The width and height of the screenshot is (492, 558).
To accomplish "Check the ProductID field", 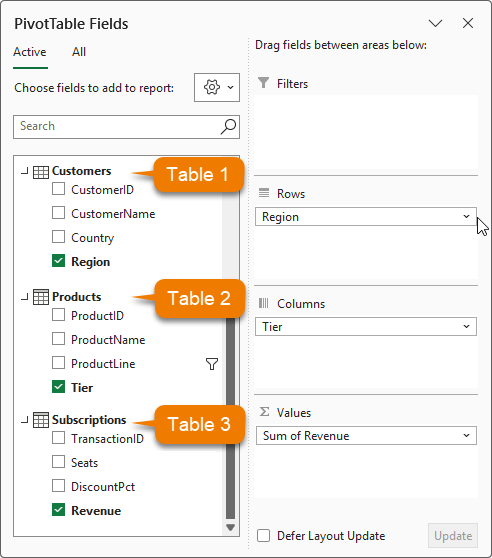I will [x=58, y=315].
